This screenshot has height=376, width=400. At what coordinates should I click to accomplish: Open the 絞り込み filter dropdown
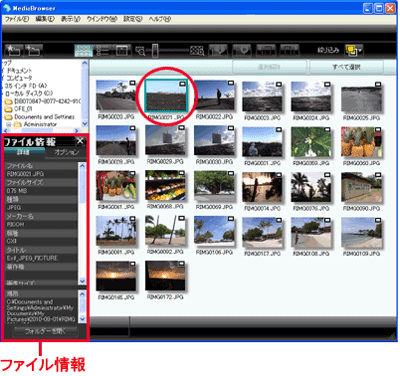(354, 51)
